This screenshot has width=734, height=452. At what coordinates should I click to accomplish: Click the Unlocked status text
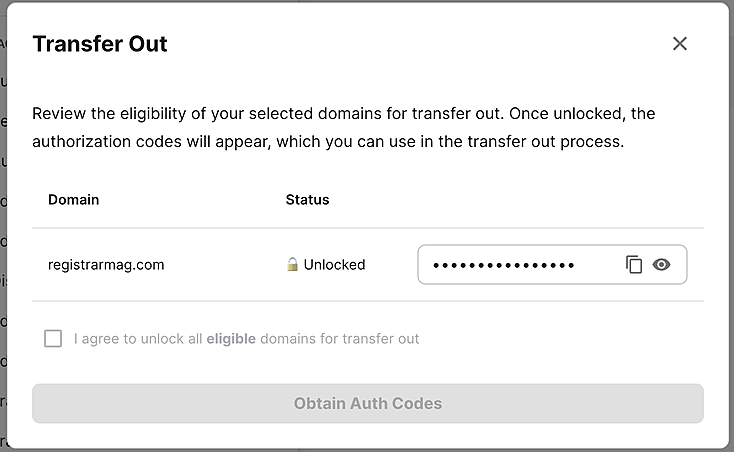pyautogui.click(x=334, y=265)
